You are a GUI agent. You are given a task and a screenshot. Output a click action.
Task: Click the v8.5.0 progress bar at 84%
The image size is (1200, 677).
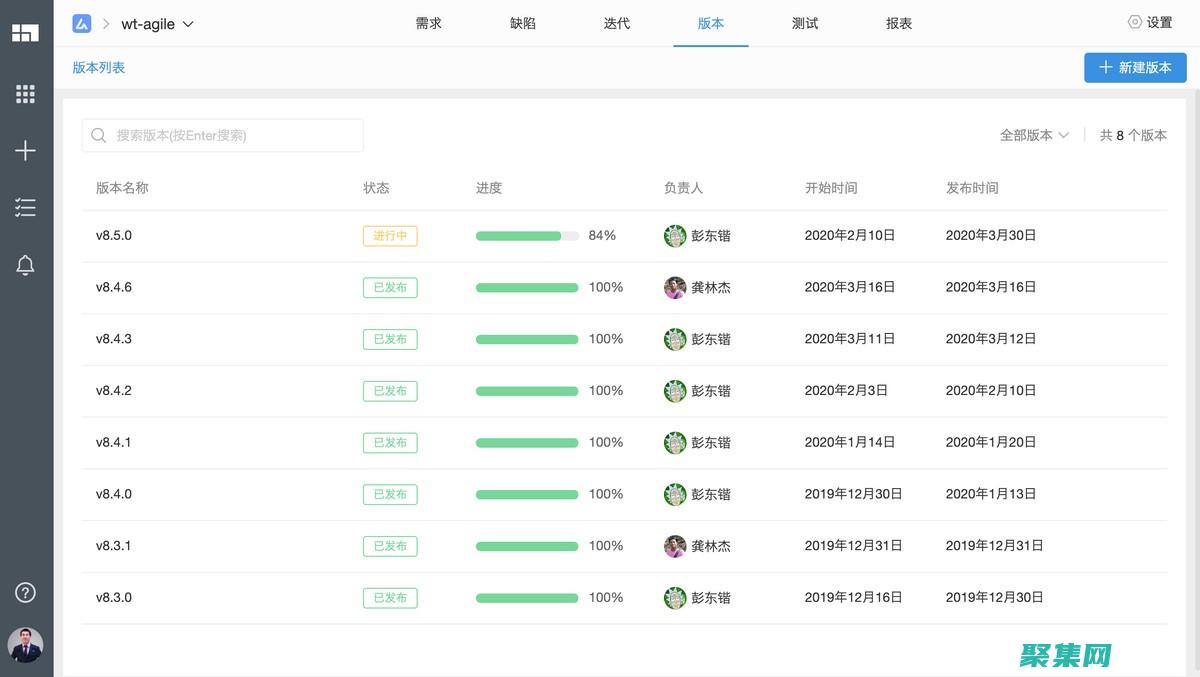click(x=527, y=236)
